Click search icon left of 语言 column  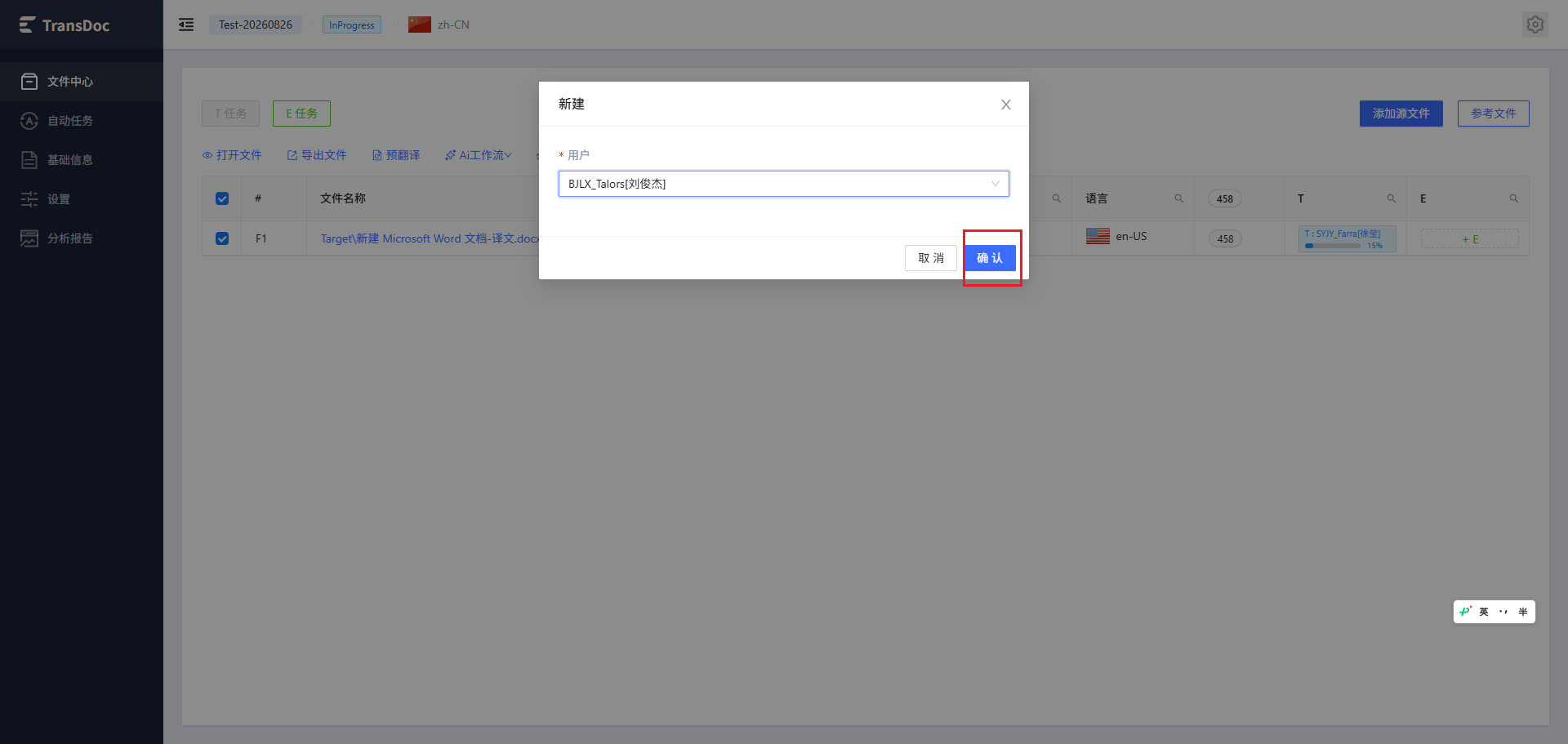click(1057, 198)
